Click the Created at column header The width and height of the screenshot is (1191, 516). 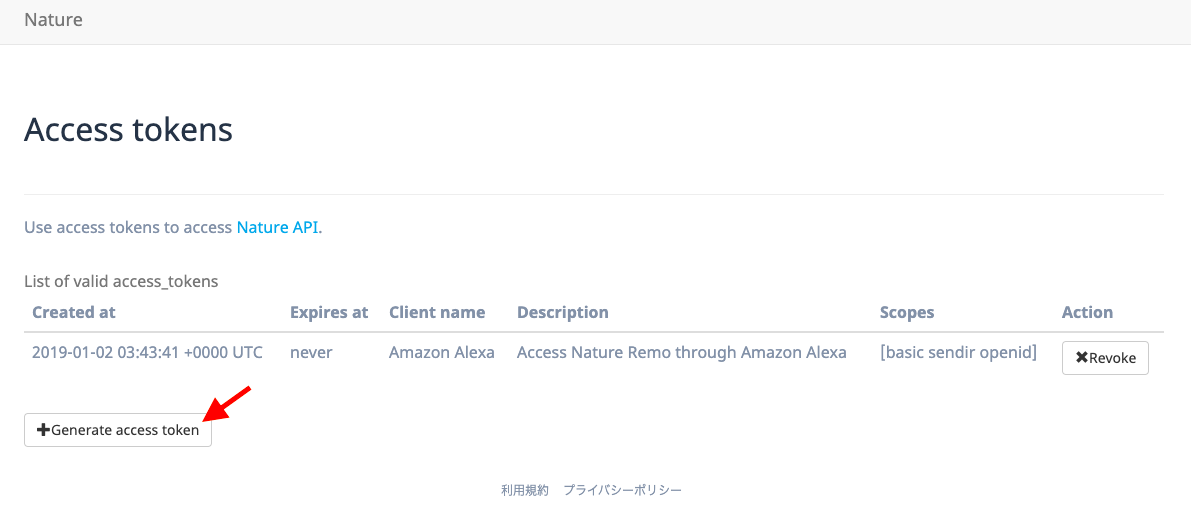(x=74, y=312)
